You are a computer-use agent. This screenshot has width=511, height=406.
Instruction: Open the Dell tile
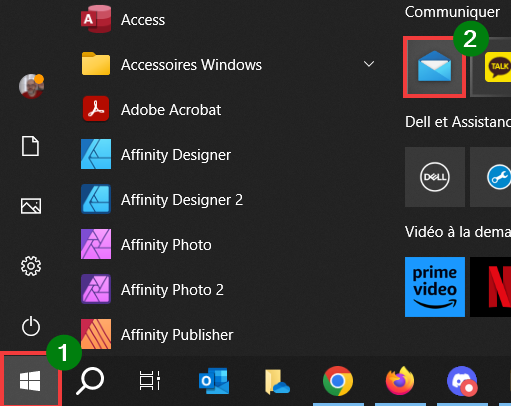[435, 177]
